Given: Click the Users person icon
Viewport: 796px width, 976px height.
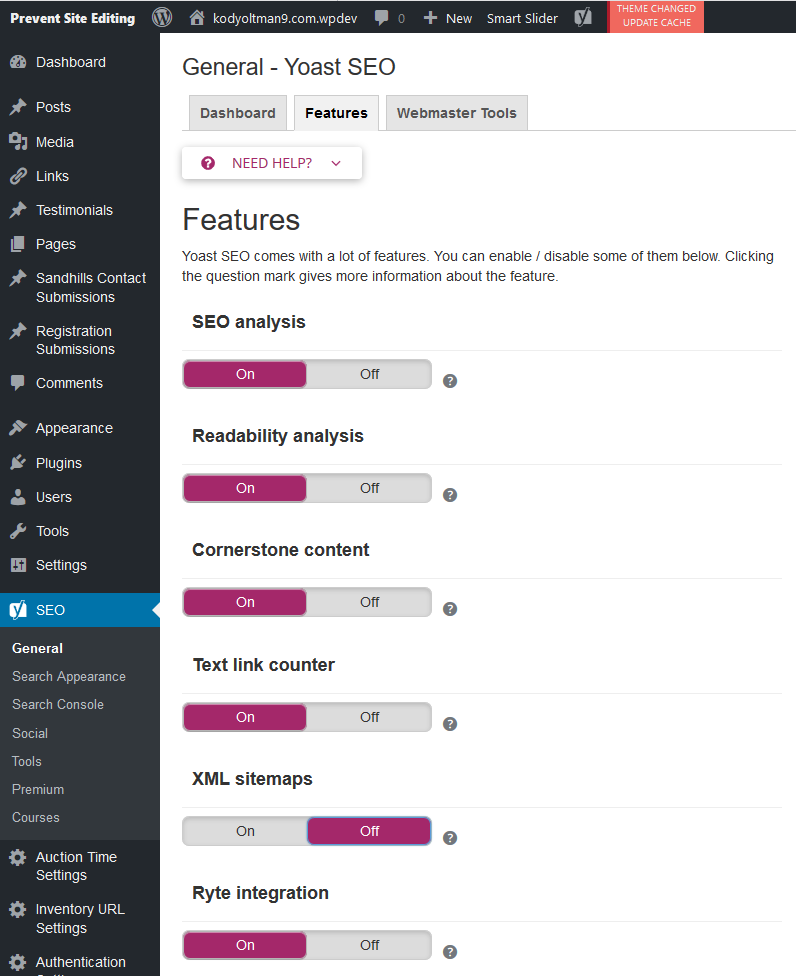Looking at the screenshot, I should pos(18,497).
